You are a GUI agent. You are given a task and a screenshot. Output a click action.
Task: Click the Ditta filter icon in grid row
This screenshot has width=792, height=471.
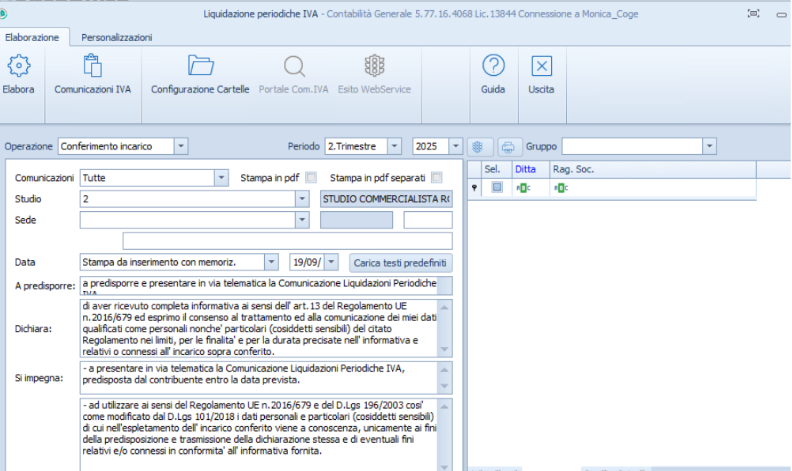tap(523, 188)
